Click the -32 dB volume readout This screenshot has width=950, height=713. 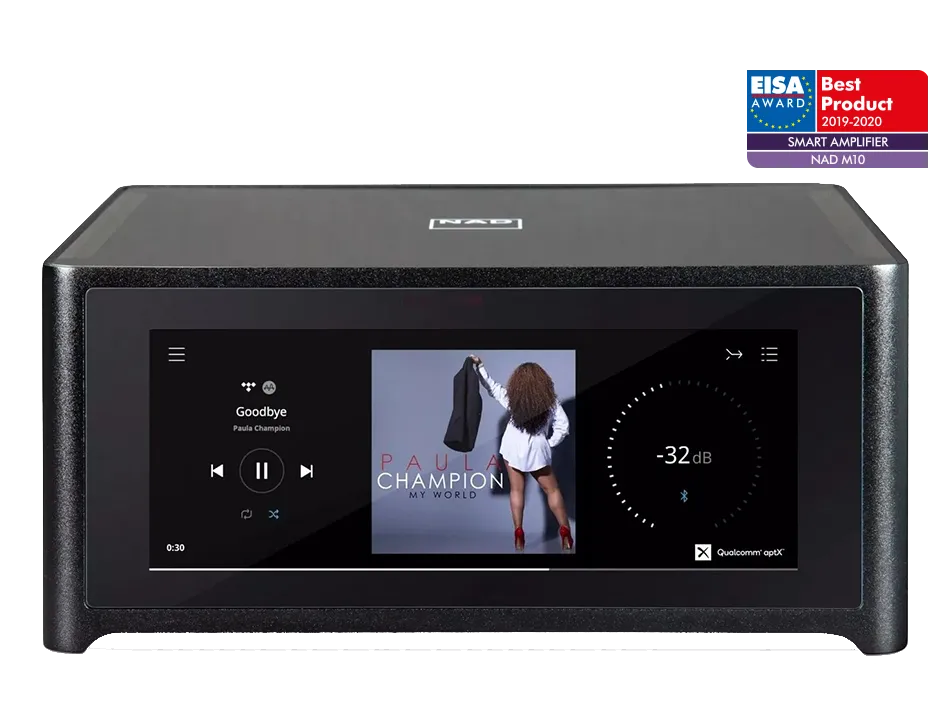(685, 455)
